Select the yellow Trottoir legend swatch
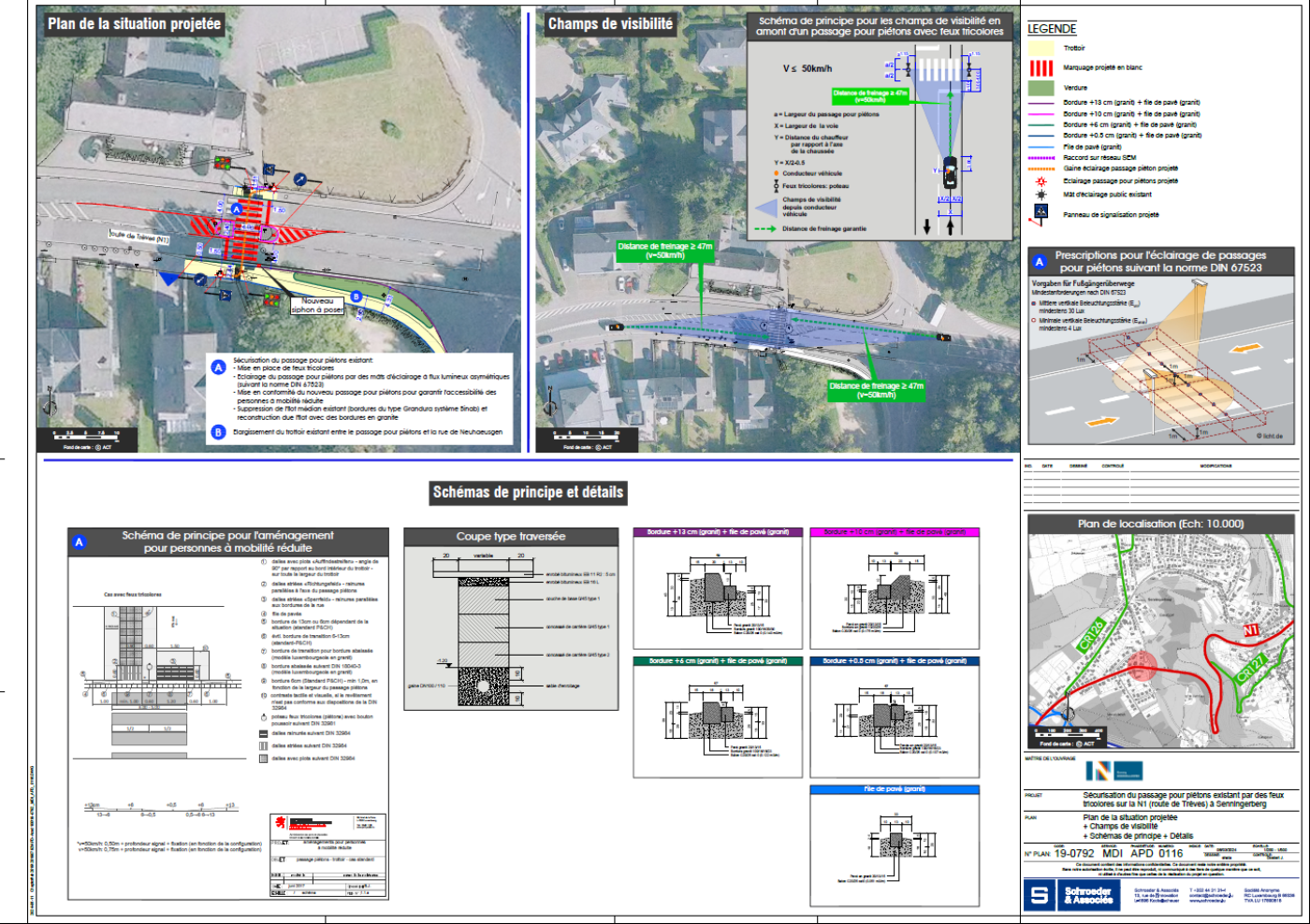Image resolution: width=1310 pixels, height=924 pixels. pos(1041,48)
